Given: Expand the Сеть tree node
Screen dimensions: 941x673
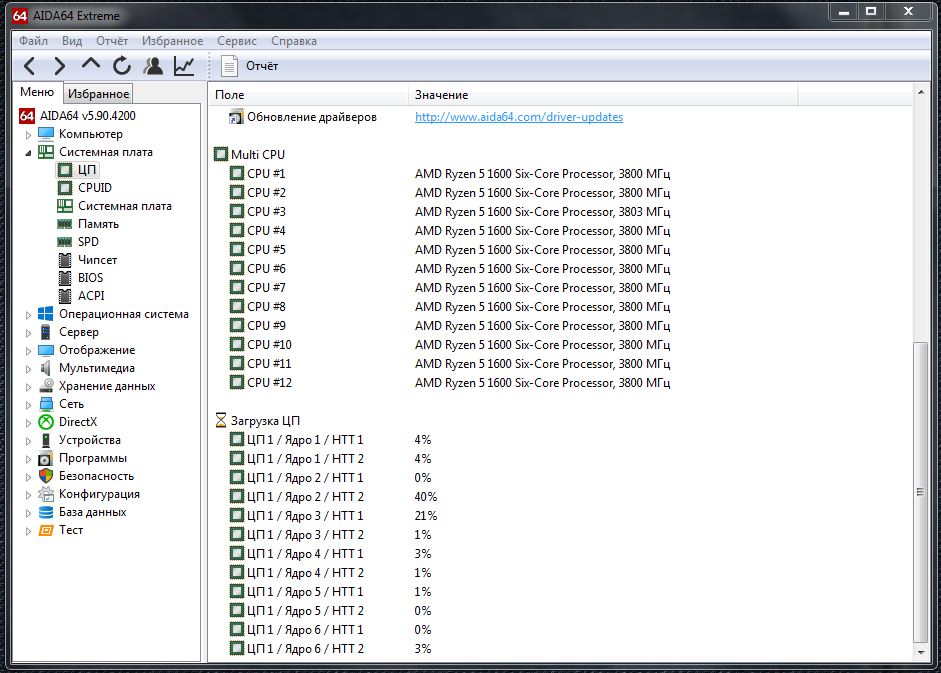Looking at the screenshot, I should tap(28, 405).
